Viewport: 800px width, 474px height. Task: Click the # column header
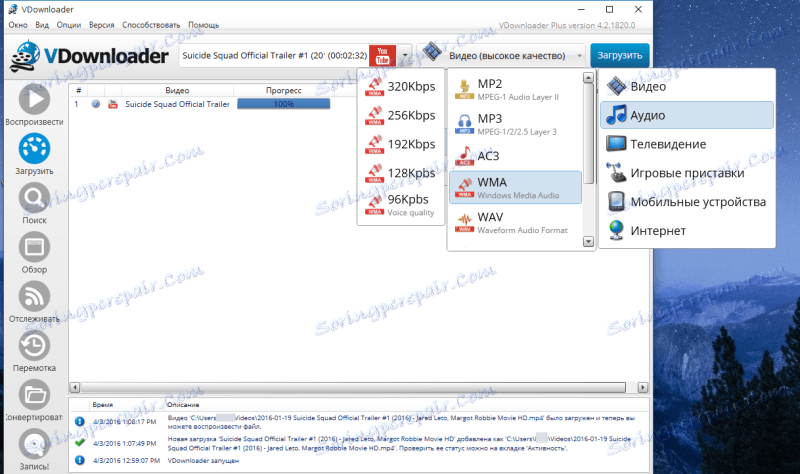coord(79,90)
